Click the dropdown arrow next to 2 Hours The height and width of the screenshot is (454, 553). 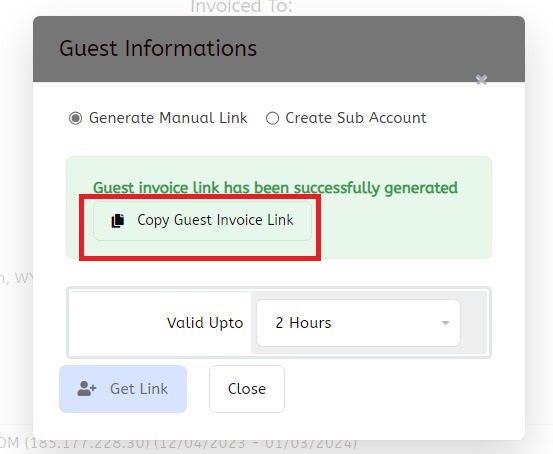[x=445, y=323]
